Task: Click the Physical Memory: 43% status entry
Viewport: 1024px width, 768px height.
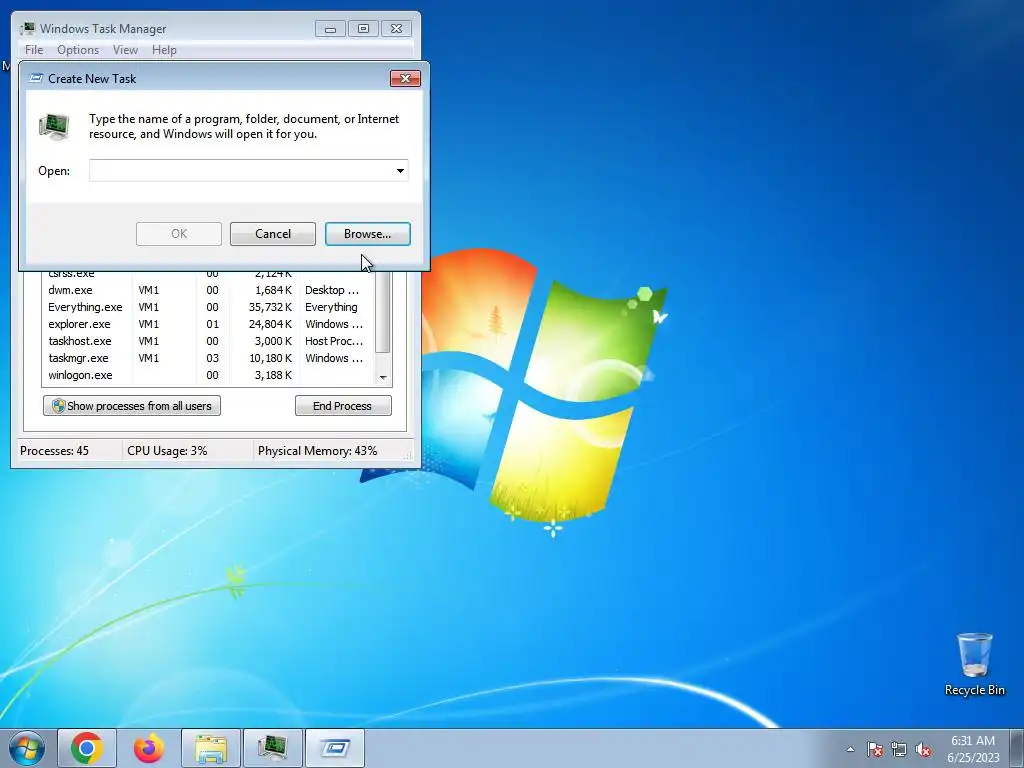Action: click(x=317, y=451)
